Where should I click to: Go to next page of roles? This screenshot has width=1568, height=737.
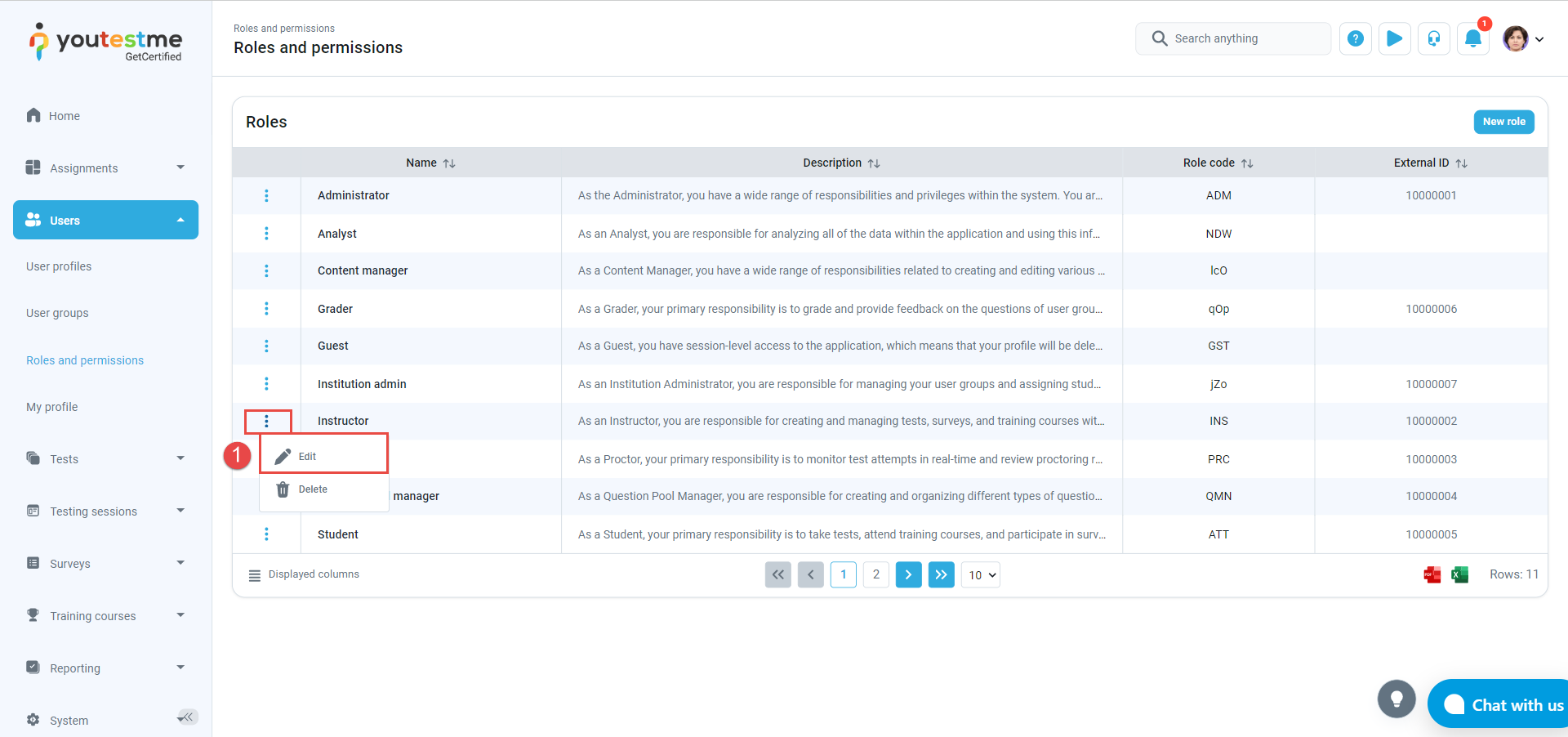908,575
